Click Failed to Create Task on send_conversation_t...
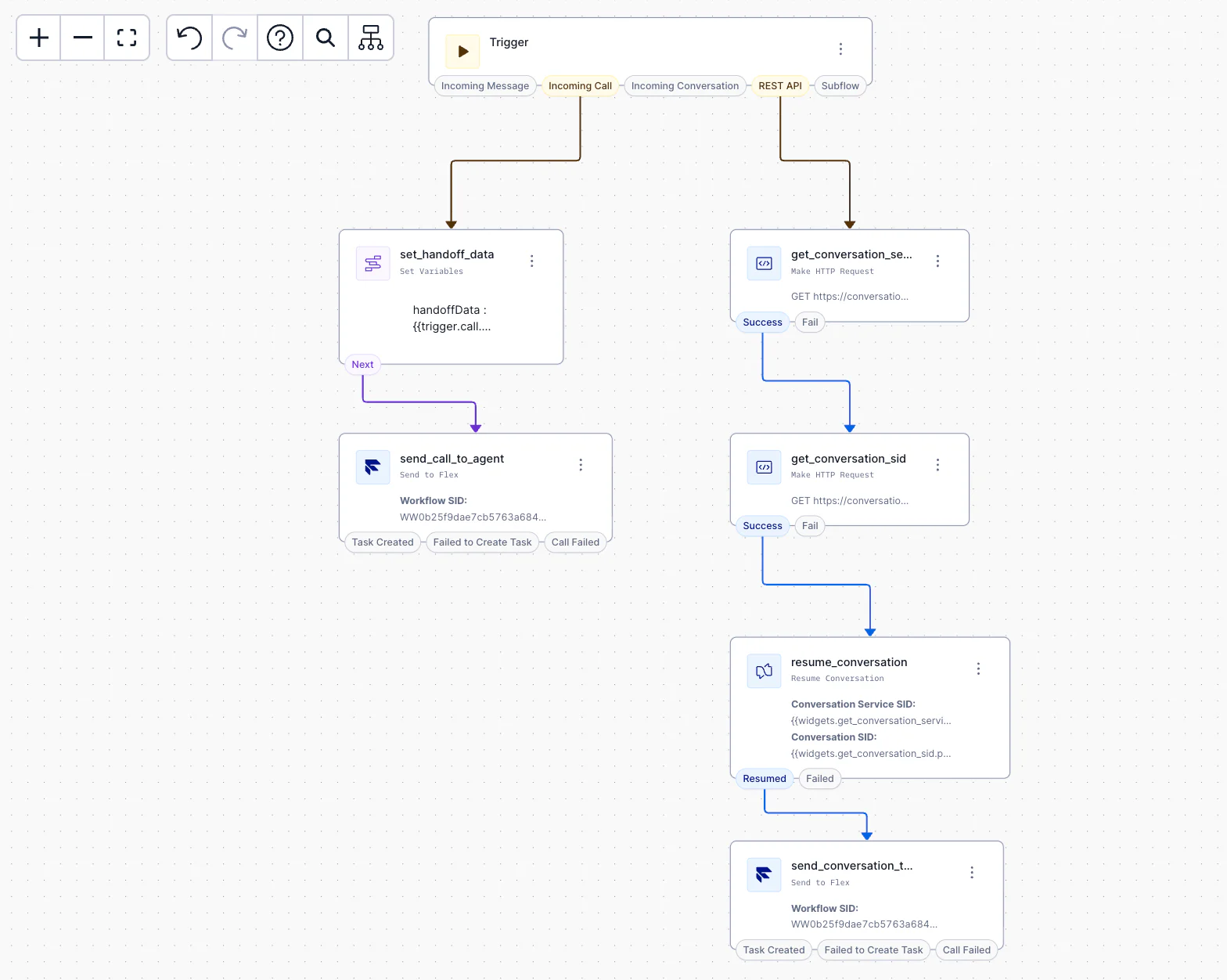The width and height of the screenshot is (1227, 980). click(x=873, y=950)
